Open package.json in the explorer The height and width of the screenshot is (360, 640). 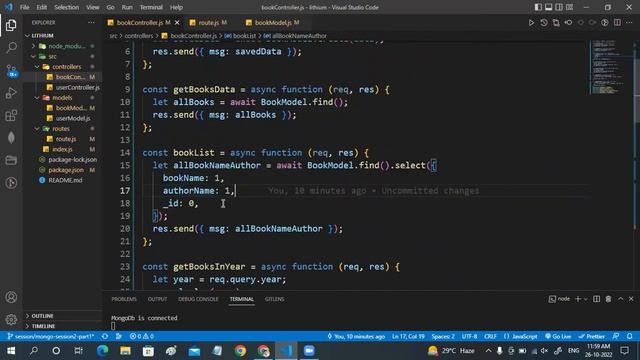(66, 170)
